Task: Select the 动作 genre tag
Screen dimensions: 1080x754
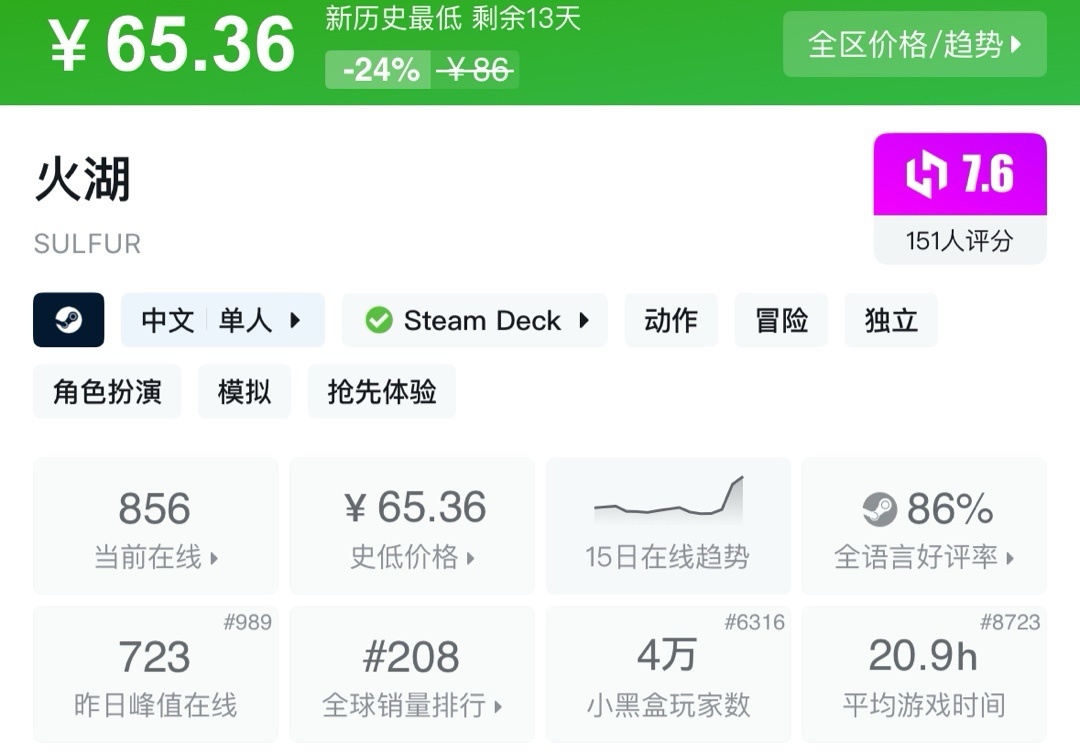Action: click(x=671, y=320)
